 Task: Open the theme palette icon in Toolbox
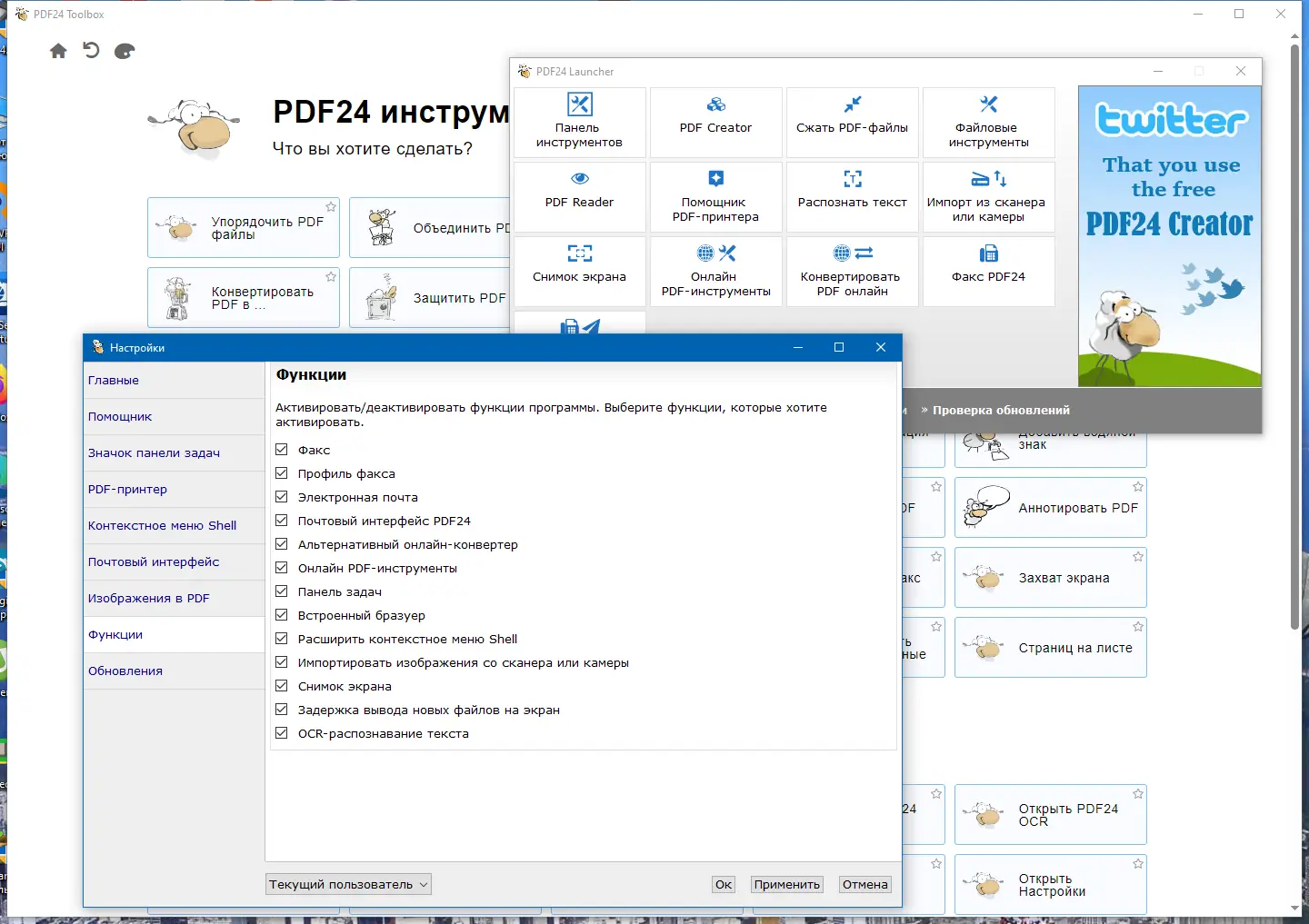[x=125, y=51]
